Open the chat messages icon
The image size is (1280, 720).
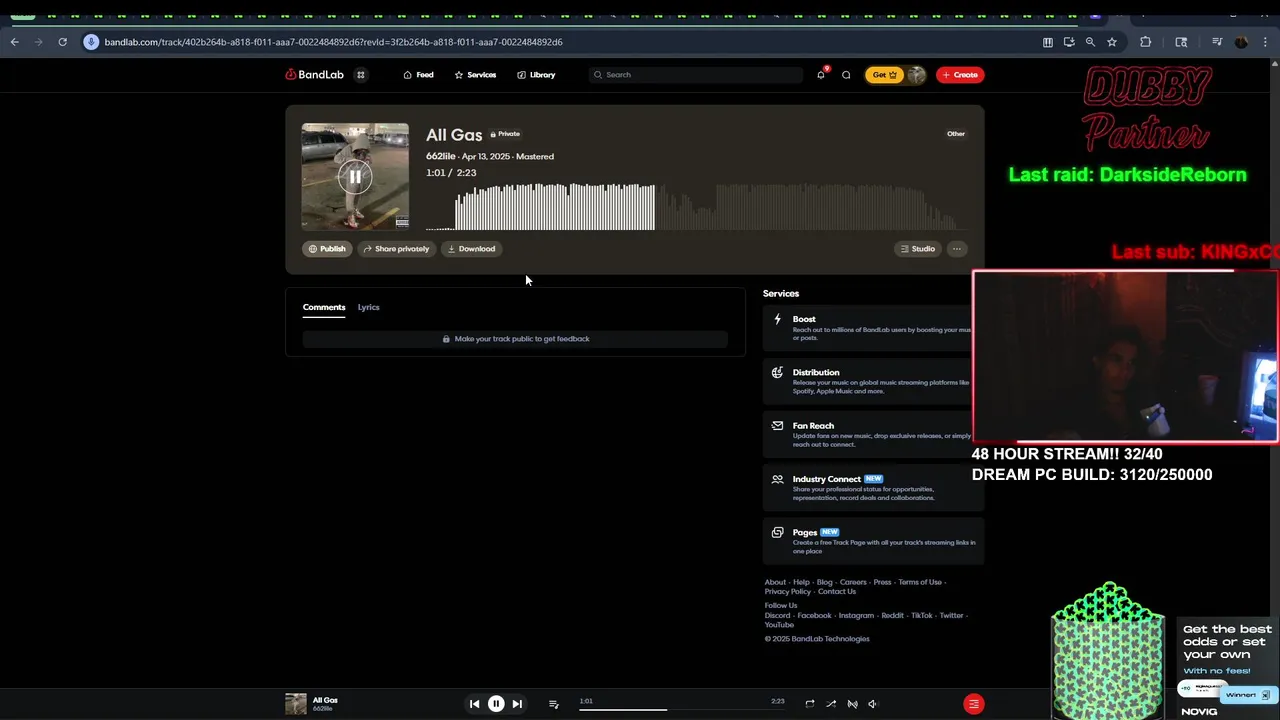(846, 75)
